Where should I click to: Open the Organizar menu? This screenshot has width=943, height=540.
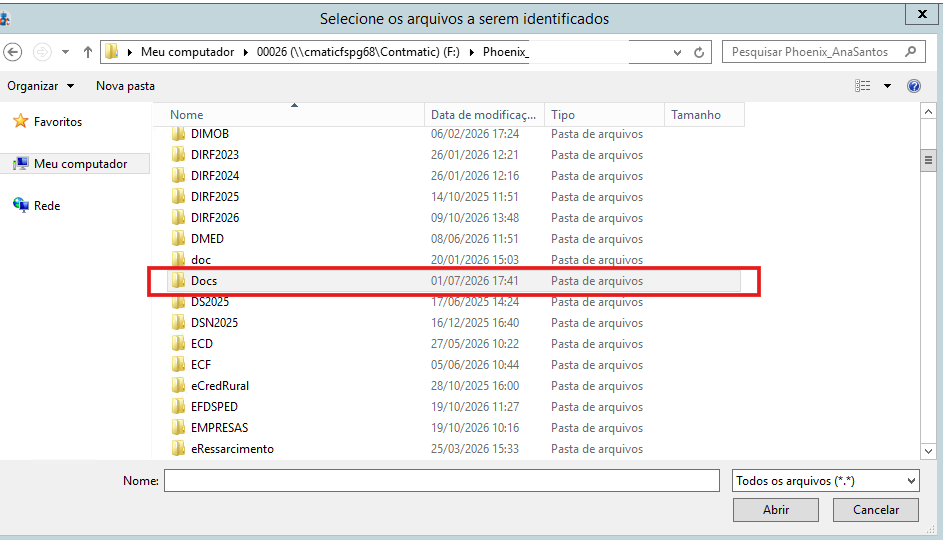click(x=40, y=86)
